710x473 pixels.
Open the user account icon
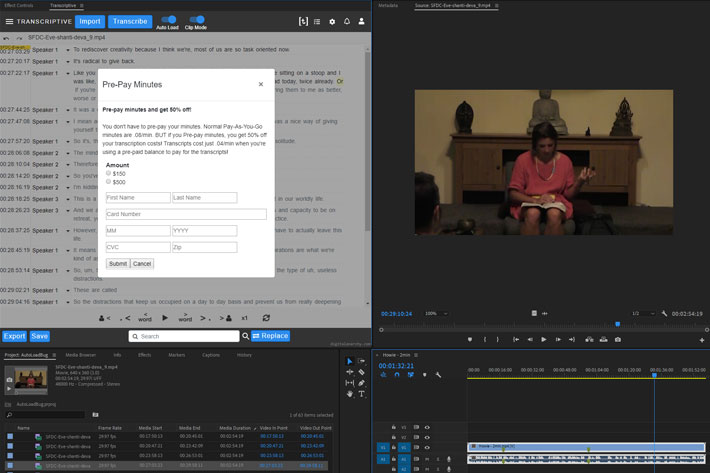click(x=361, y=21)
